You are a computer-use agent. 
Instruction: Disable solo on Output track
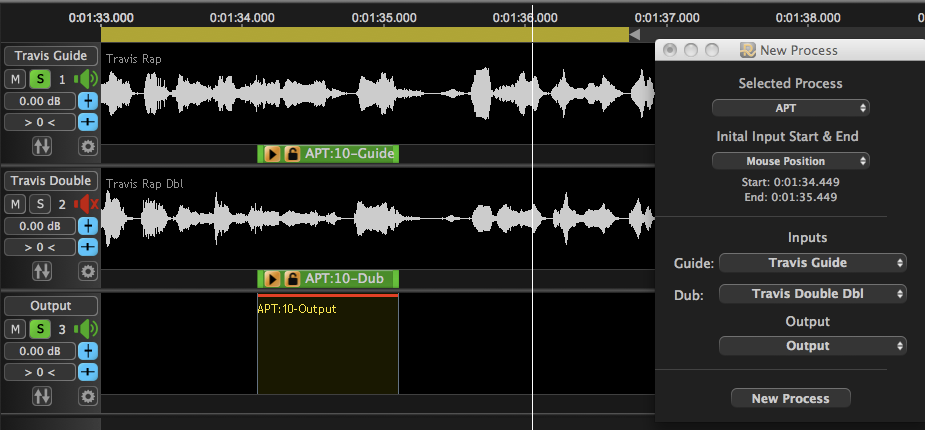click(39, 329)
